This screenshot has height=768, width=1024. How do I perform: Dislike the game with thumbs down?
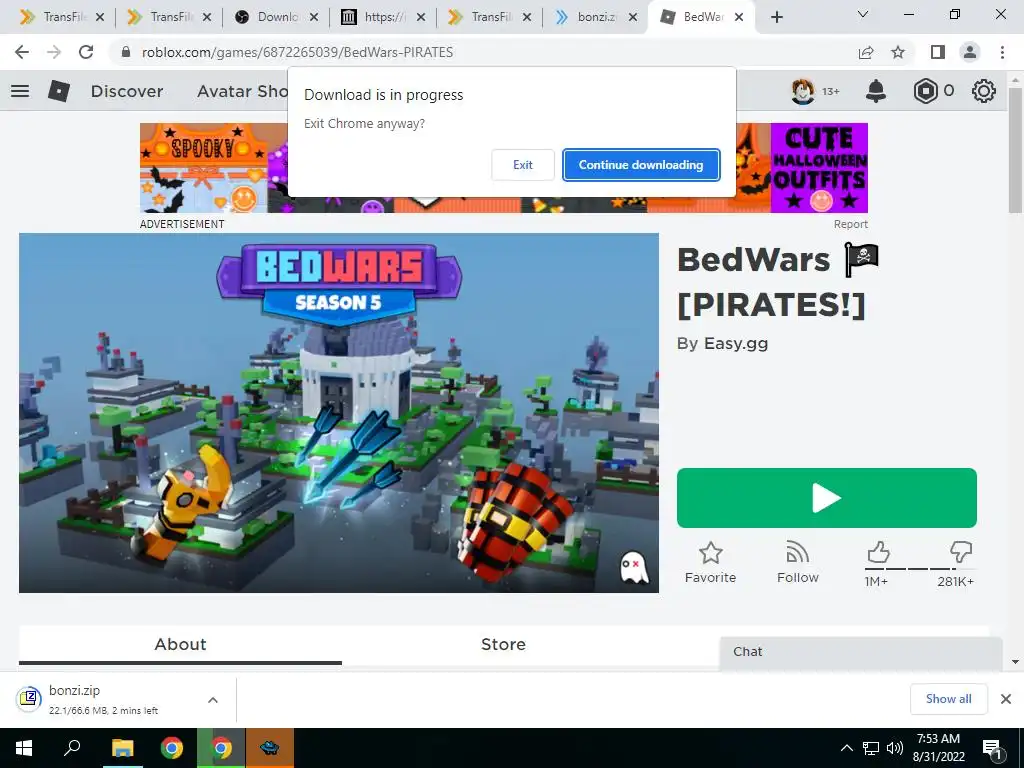click(x=961, y=552)
